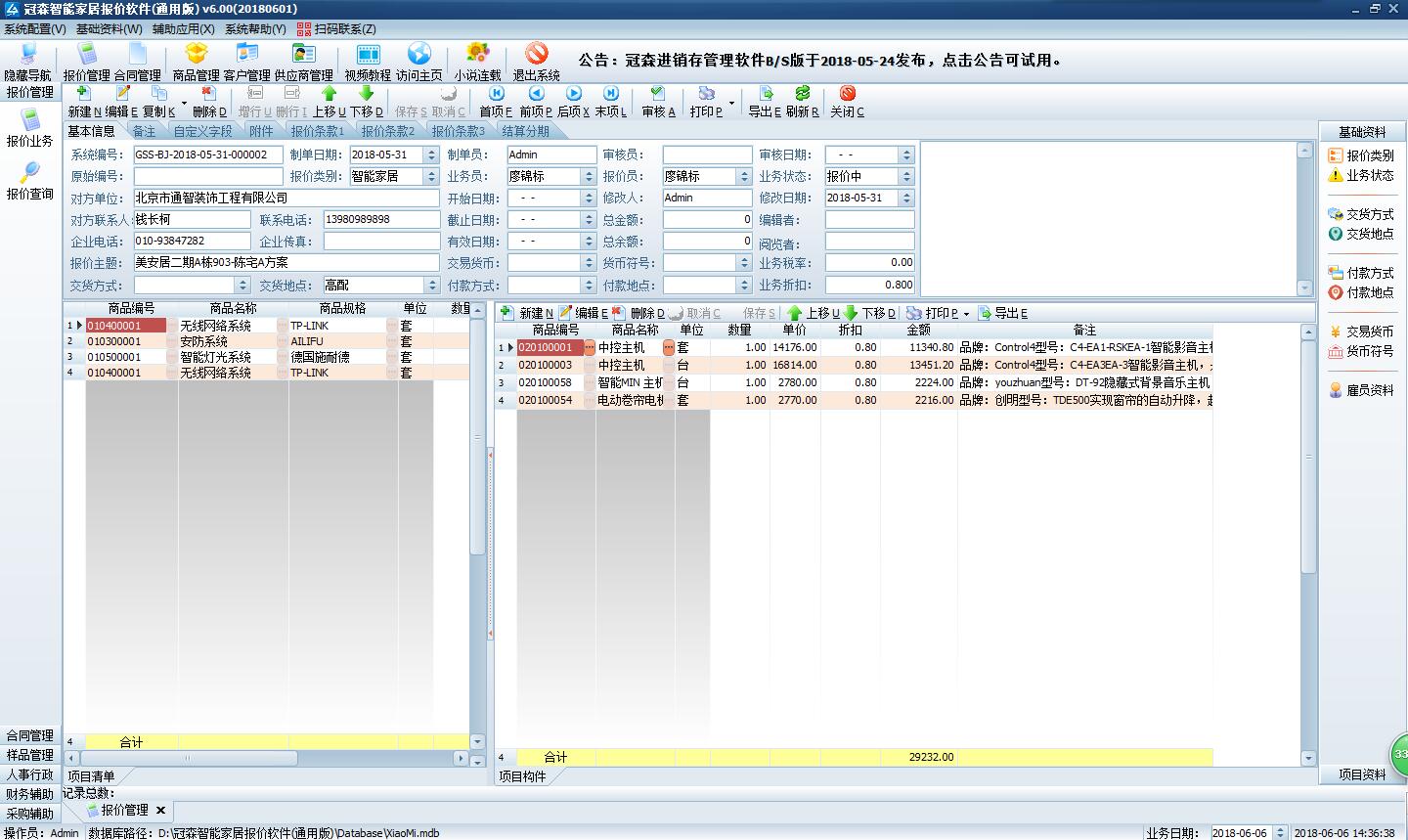Screen dimensions: 1408x840
Task: Close the 报价管理 bottom tab
Action: [x=160, y=810]
